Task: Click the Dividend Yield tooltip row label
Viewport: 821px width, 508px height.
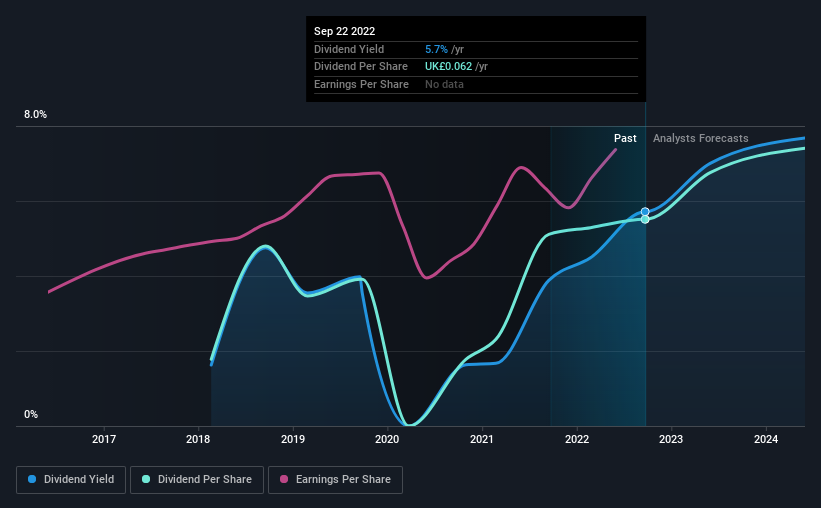Action: 349,49
